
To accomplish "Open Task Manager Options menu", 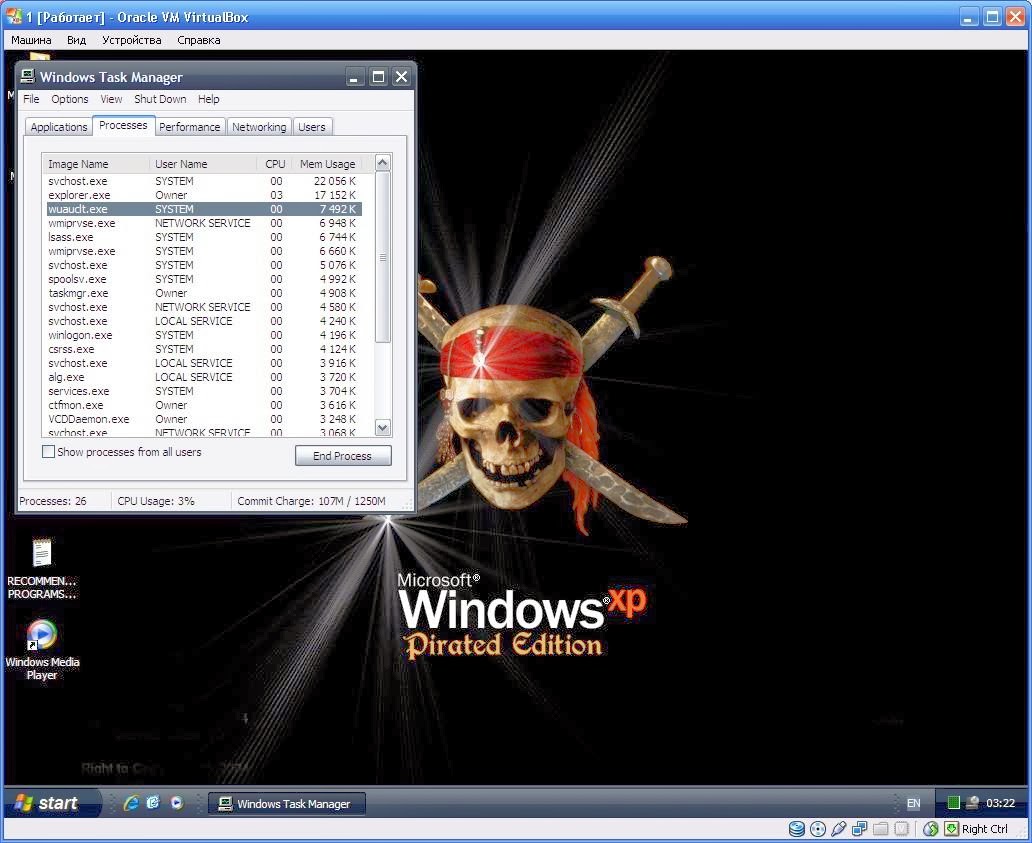I will [x=70, y=99].
